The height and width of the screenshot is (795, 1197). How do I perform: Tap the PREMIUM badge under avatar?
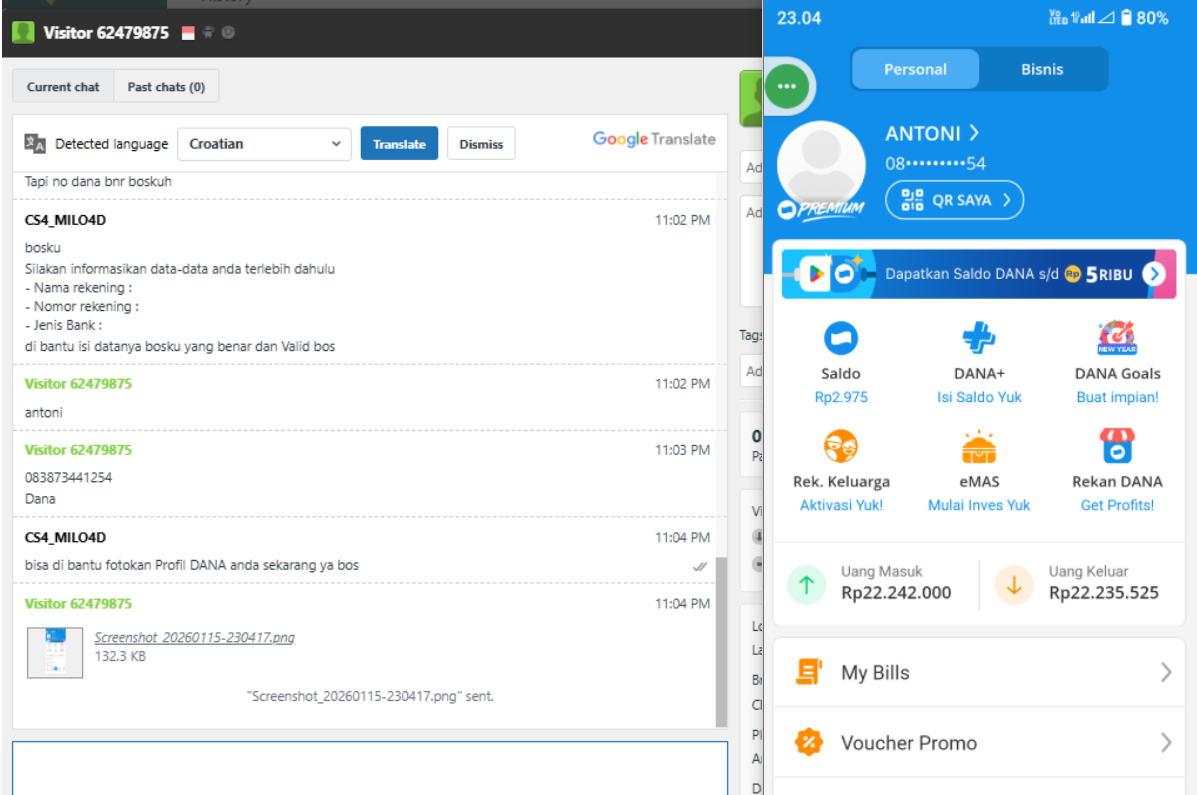[821, 208]
